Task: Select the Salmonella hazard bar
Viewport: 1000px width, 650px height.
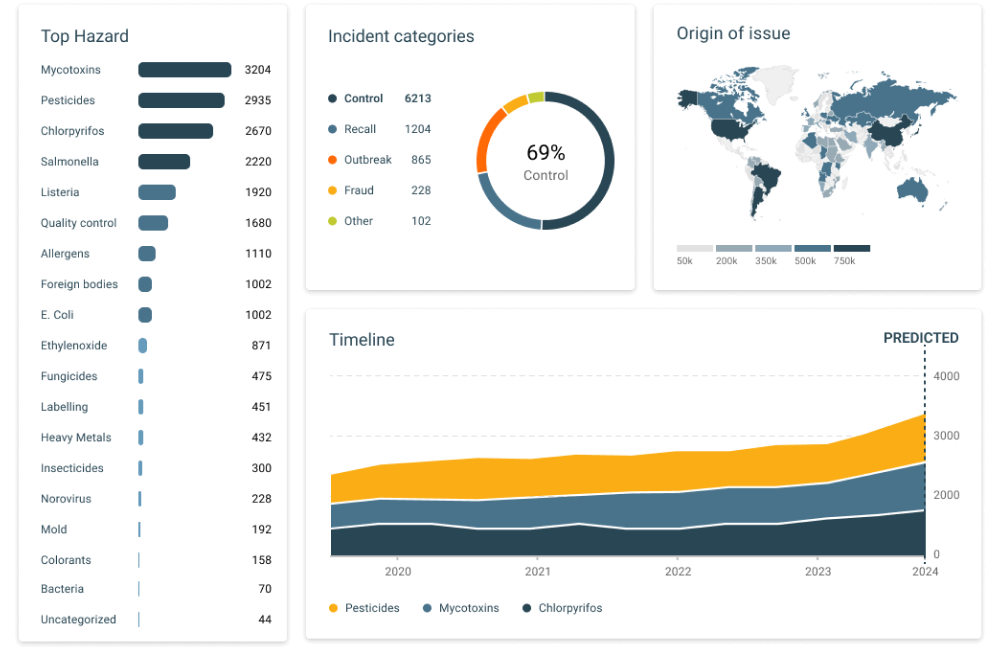Action: coord(164,162)
